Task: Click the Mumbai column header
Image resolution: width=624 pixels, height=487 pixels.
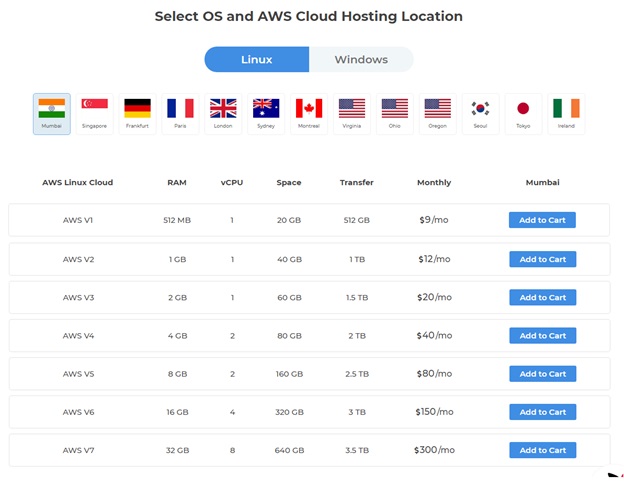Action: click(x=542, y=183)
